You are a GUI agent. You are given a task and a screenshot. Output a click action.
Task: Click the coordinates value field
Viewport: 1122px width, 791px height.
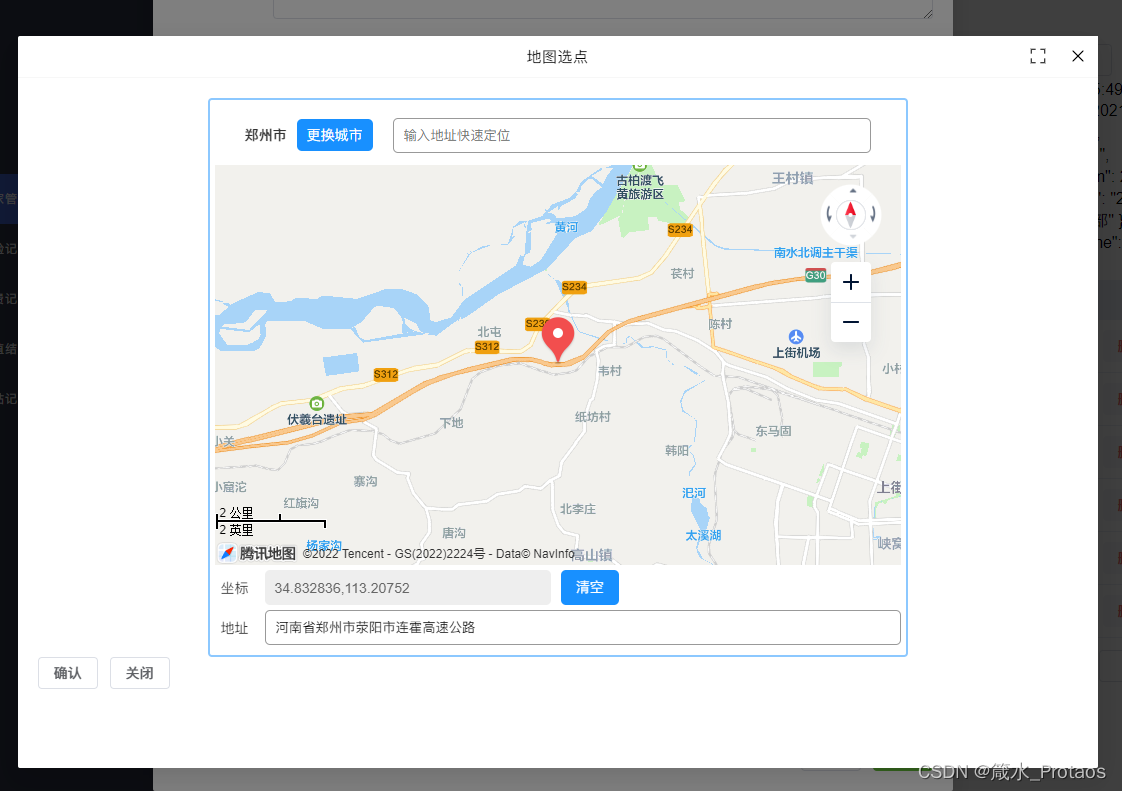(407, 587)
